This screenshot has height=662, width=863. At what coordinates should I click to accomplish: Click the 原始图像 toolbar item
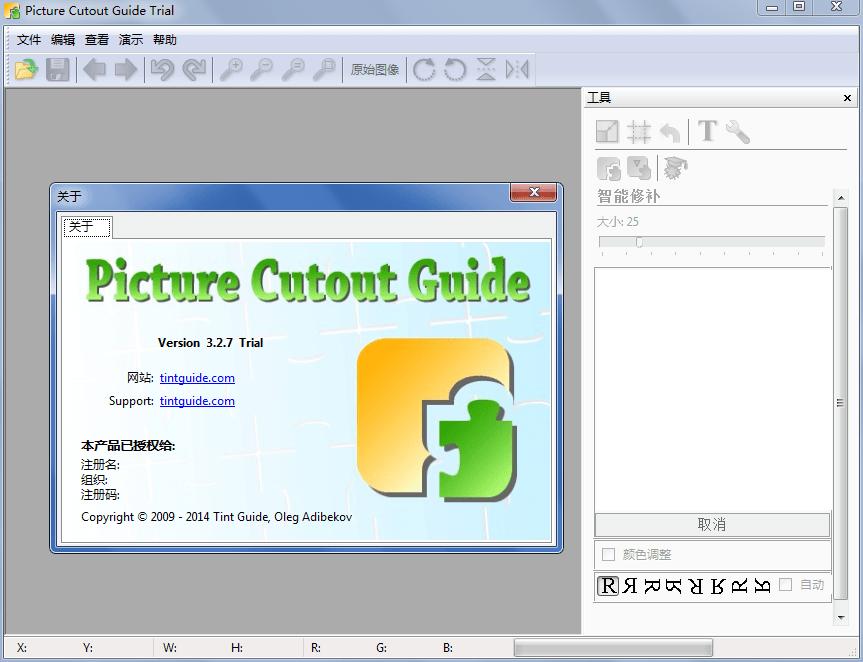375,69
